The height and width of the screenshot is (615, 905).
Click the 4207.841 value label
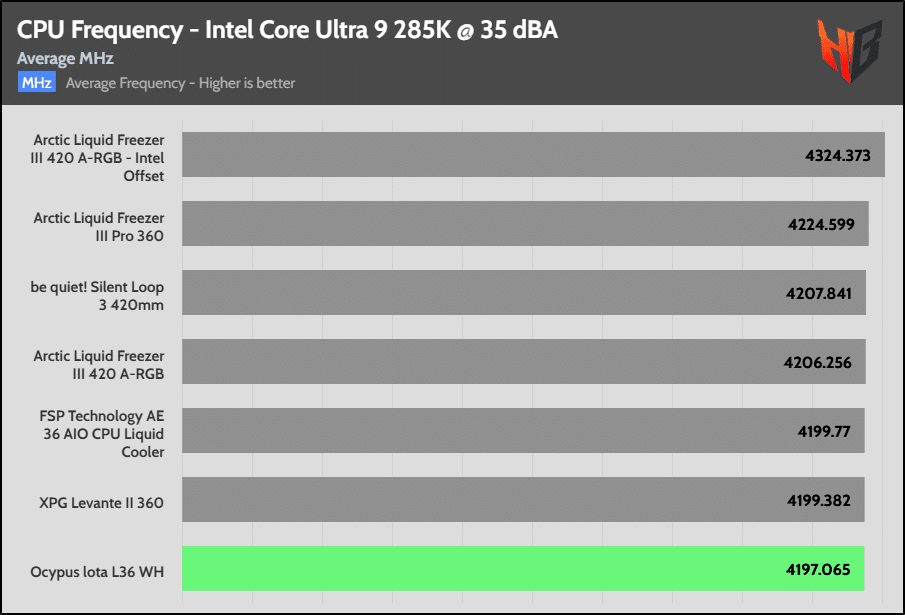tap(818, 294)
